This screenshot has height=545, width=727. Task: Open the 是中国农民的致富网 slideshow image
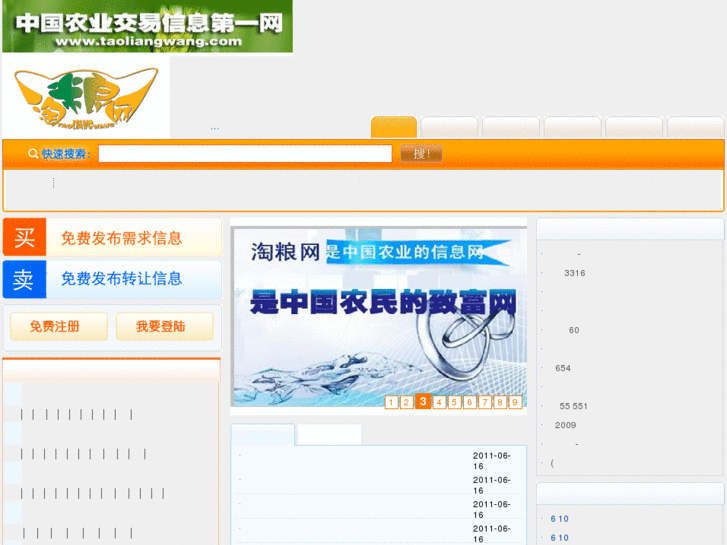point(379,317)
